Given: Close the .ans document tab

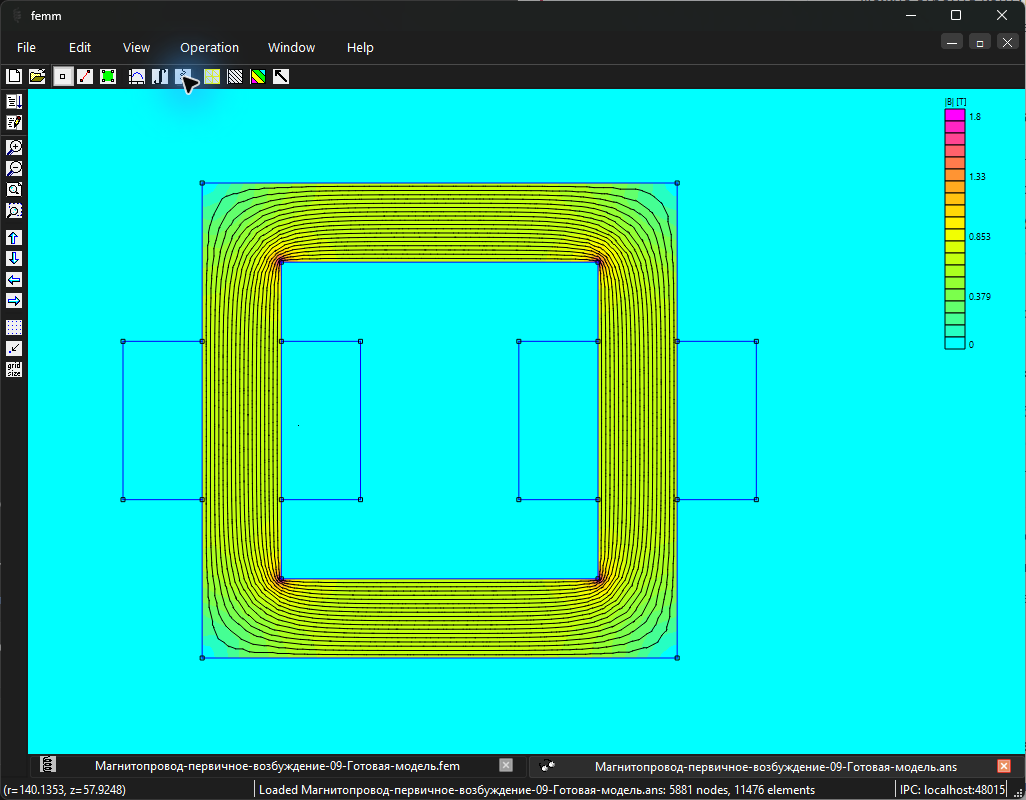Looking at the screenshot, I should point(1004,765).
